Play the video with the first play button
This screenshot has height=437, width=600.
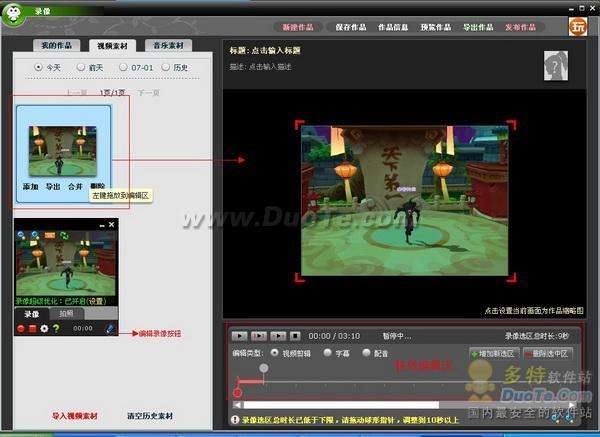tap(240, 336)
